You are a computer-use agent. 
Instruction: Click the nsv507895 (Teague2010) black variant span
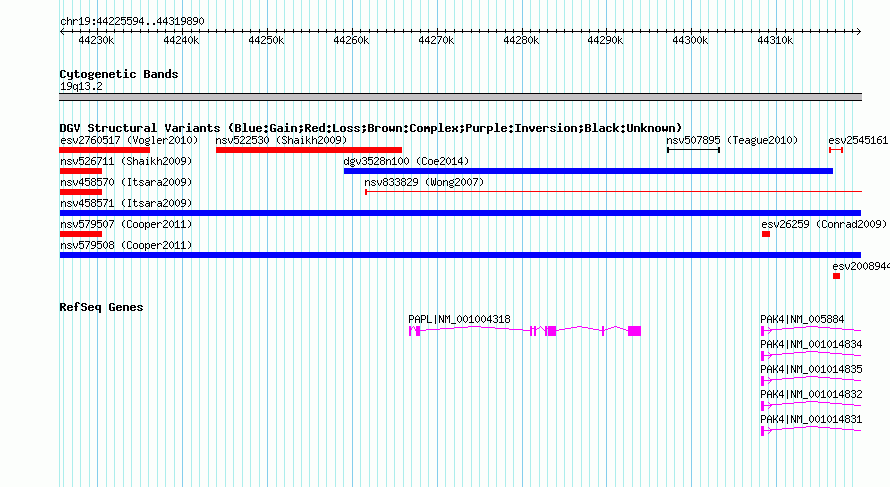pos(694,150)
